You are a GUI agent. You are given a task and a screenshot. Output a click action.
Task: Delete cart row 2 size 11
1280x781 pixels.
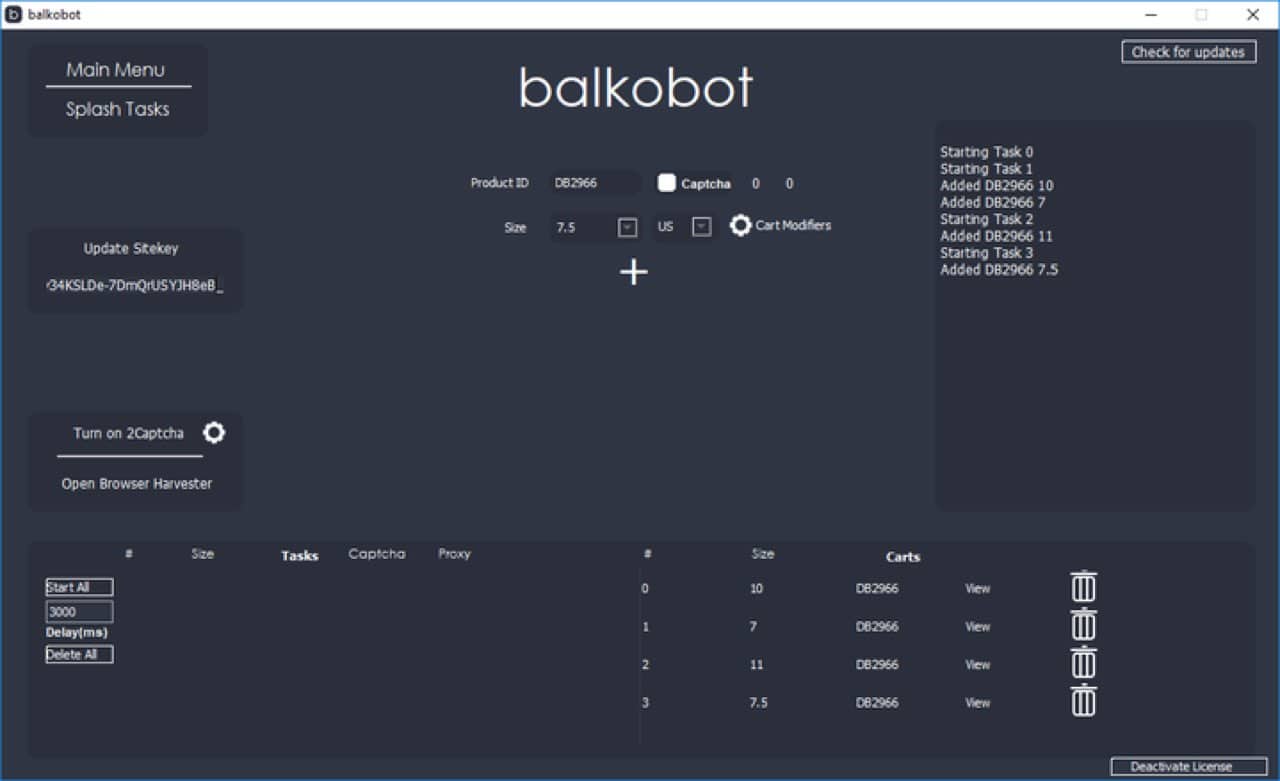tap(1083, 663)
